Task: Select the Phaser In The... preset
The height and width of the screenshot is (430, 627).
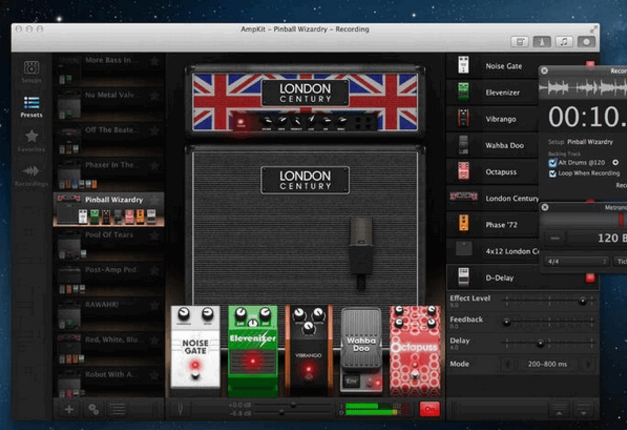Action: pos(109,174)
